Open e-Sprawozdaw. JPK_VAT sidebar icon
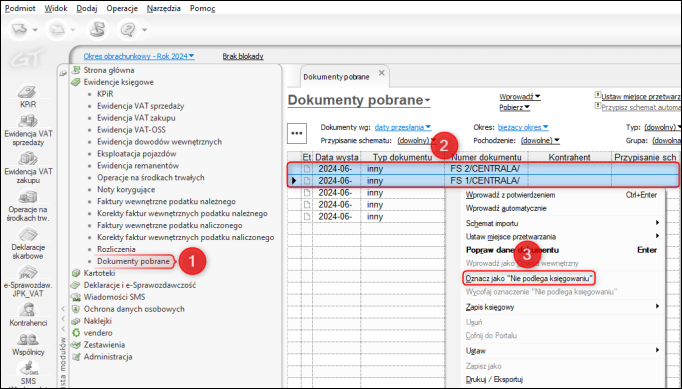This screenshot has width=682, height=389. click(28, 282)
